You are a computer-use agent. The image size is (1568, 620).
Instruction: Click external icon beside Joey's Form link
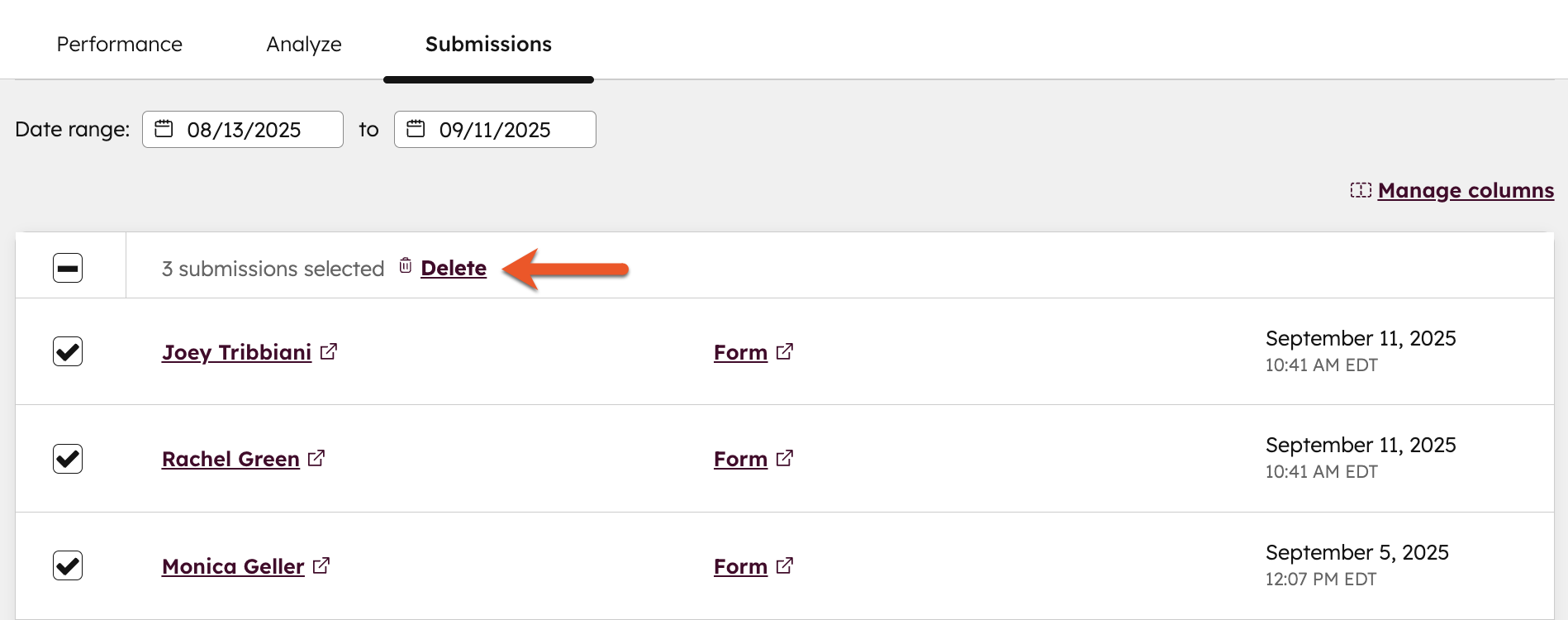(x=785, y=351)
